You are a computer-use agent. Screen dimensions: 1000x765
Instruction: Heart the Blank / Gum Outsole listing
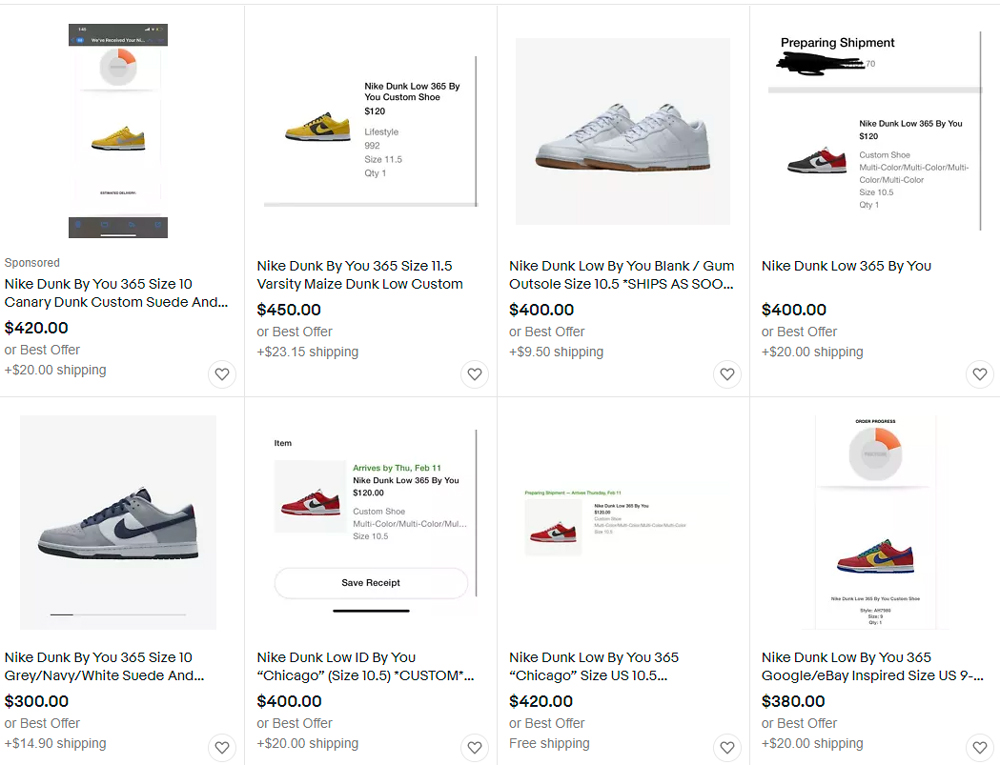(x=727, y=375)
